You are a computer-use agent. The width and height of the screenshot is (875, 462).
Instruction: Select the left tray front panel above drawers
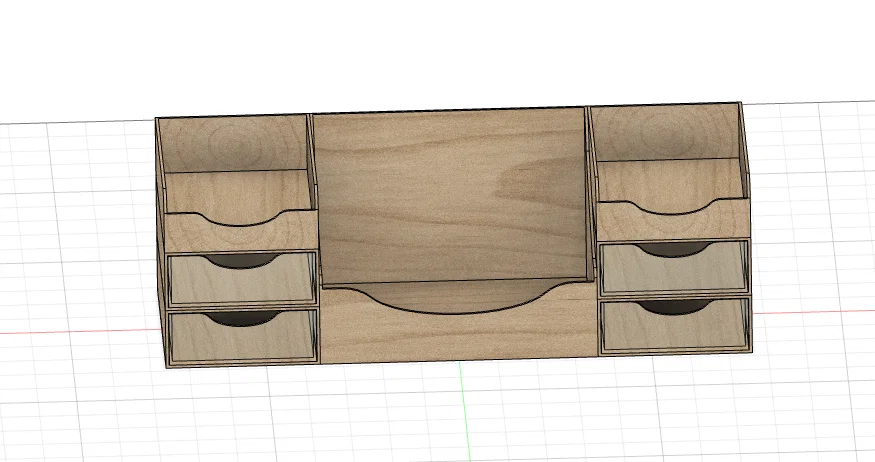[x=241, y=233]
